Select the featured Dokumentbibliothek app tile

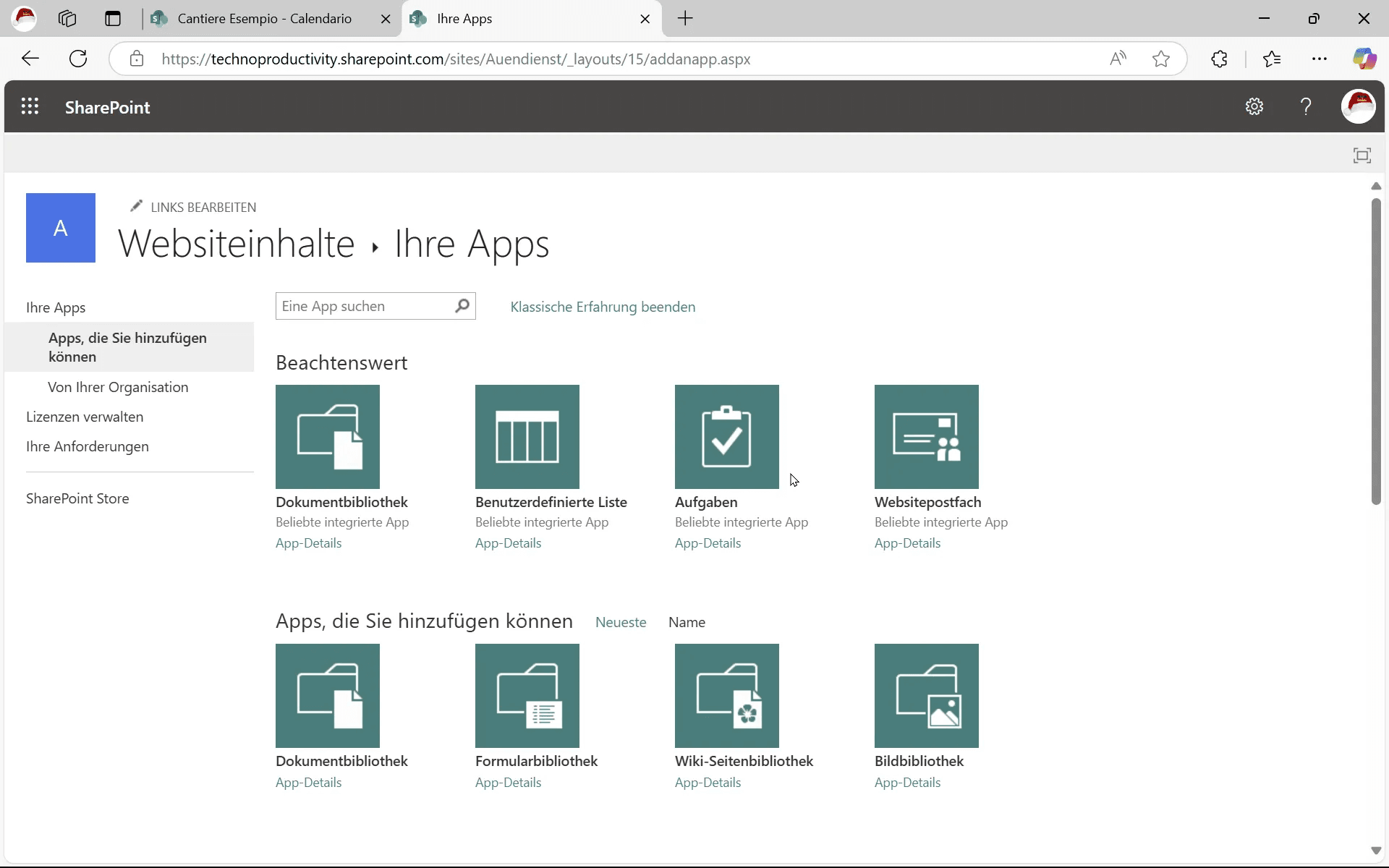pyautogui.click(x=328, y=437)
